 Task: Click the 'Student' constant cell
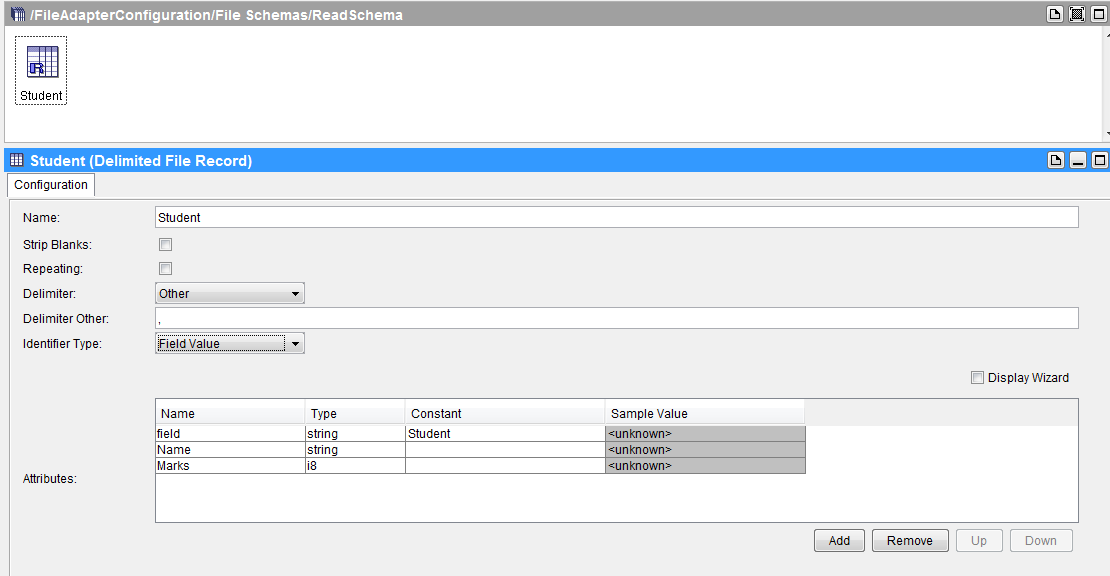(505, 434)
